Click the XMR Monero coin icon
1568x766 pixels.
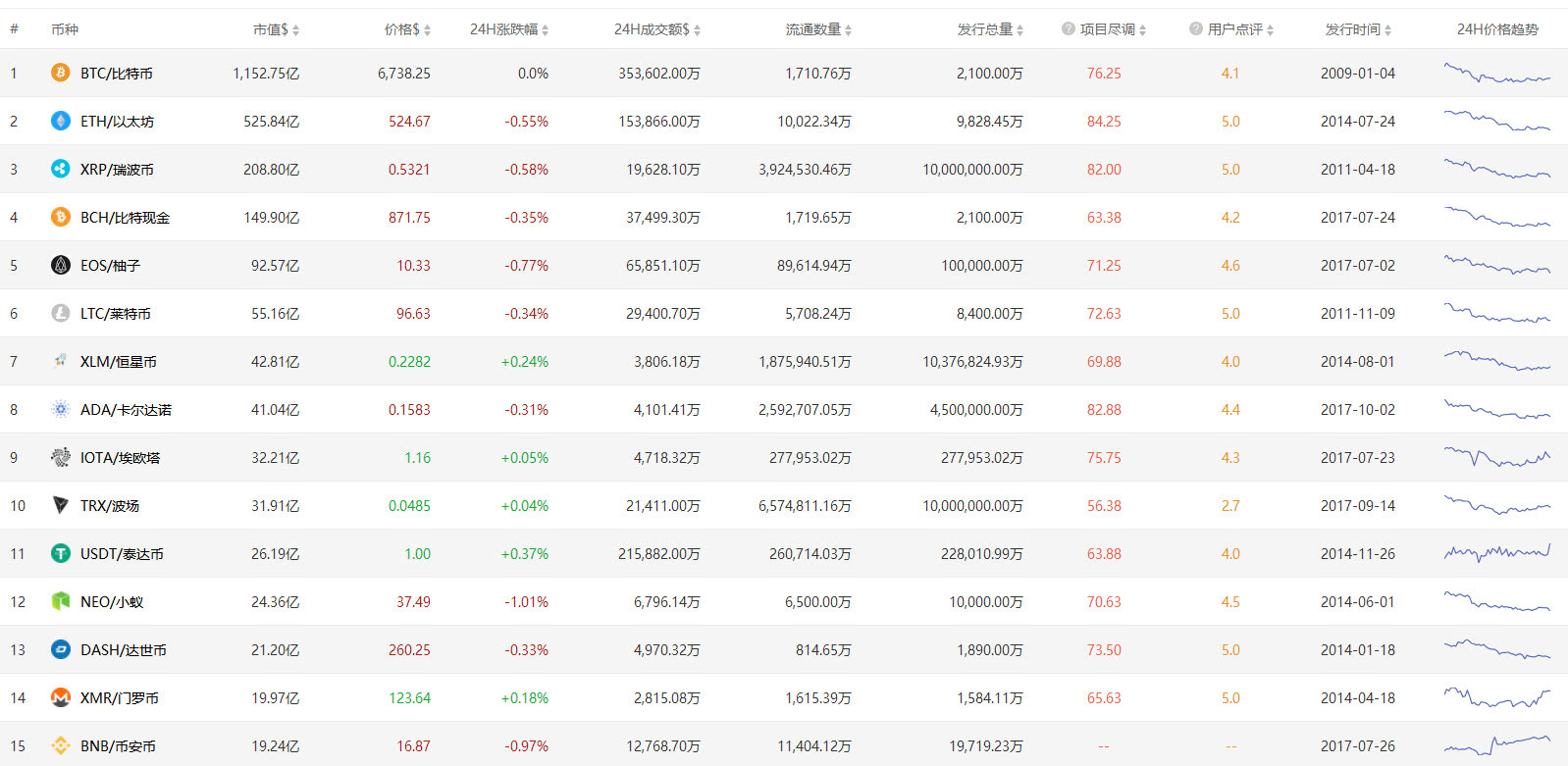61,697
